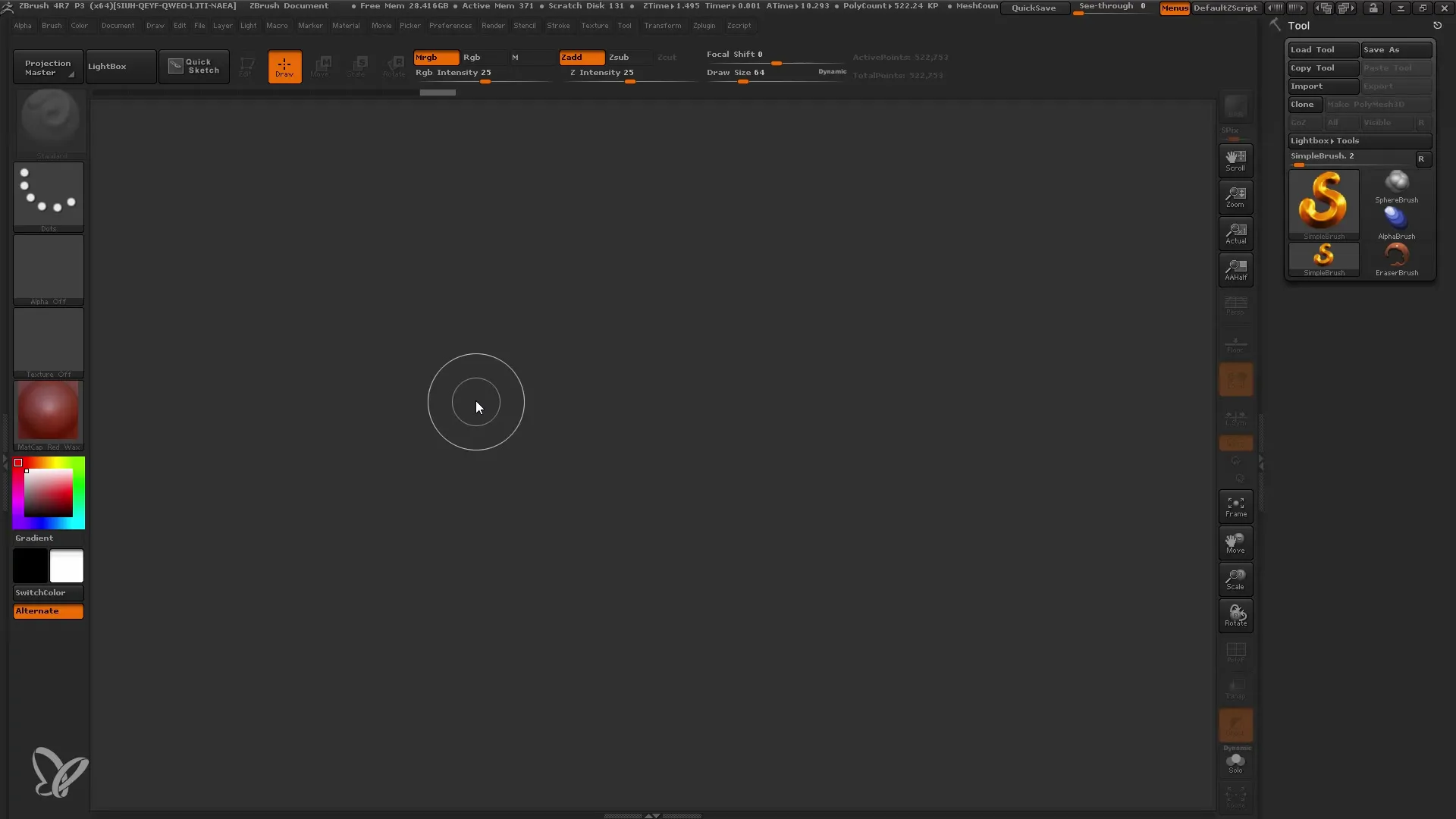The image size is (1456, 819).
Task: Click the Frame tool in sidebar
Action: pos(1236,507)
